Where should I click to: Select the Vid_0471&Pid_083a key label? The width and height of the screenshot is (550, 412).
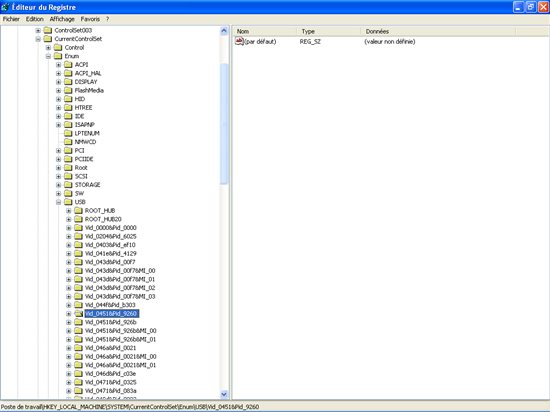click(x=110, y=391)
